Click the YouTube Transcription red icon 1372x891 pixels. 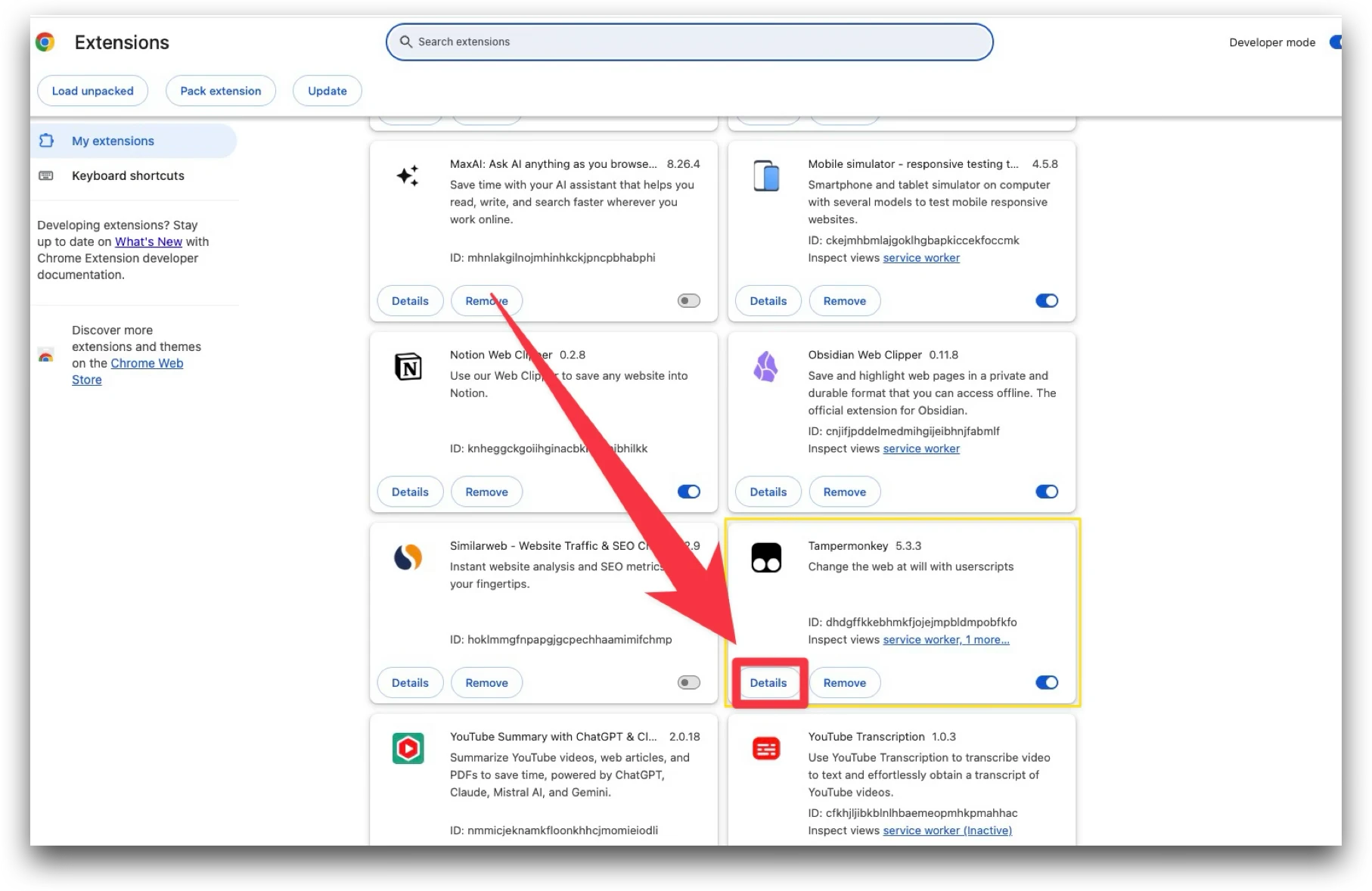click(x=766, y=749)
